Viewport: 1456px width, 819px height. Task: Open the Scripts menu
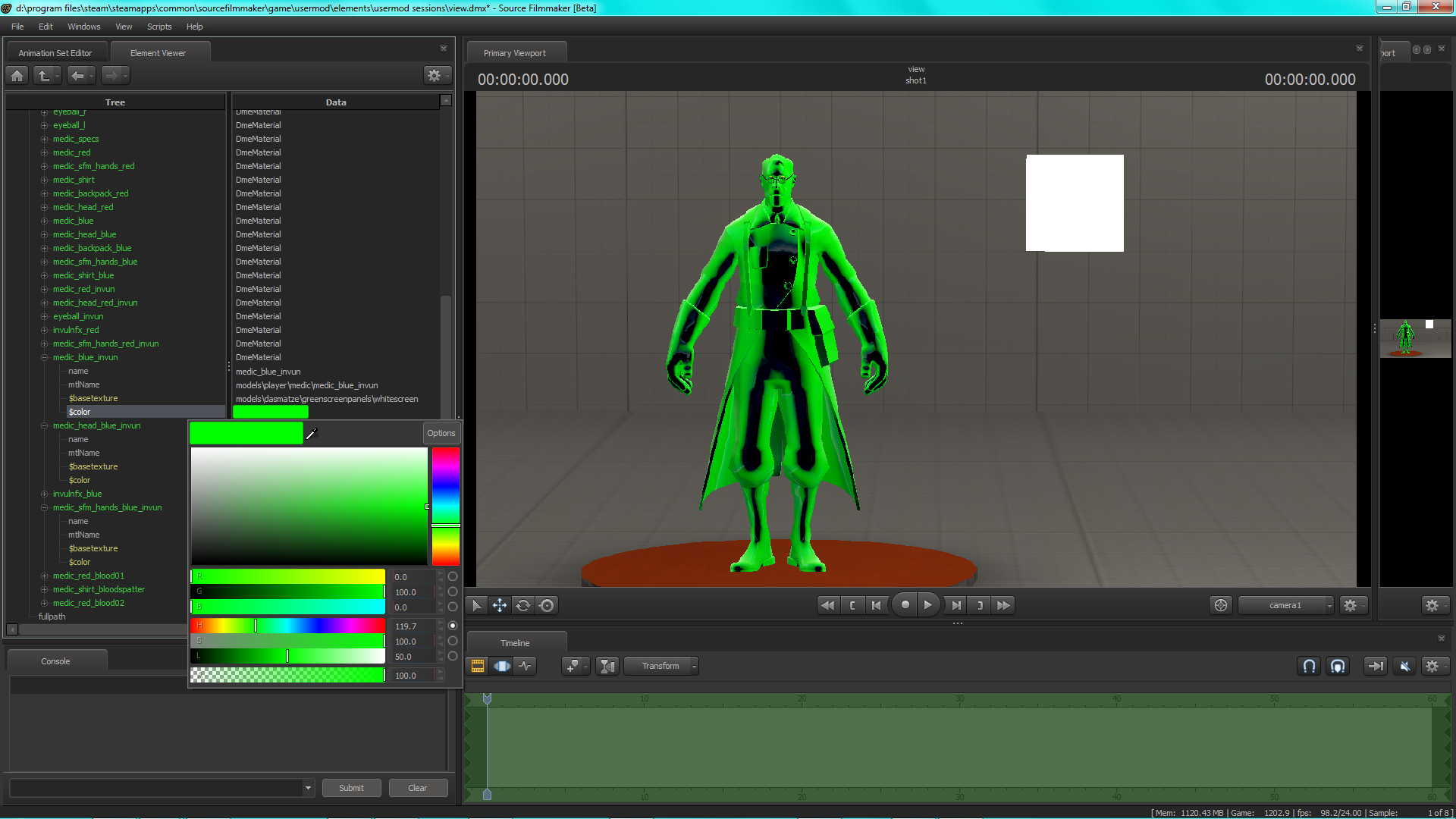[x=159, y=27]
